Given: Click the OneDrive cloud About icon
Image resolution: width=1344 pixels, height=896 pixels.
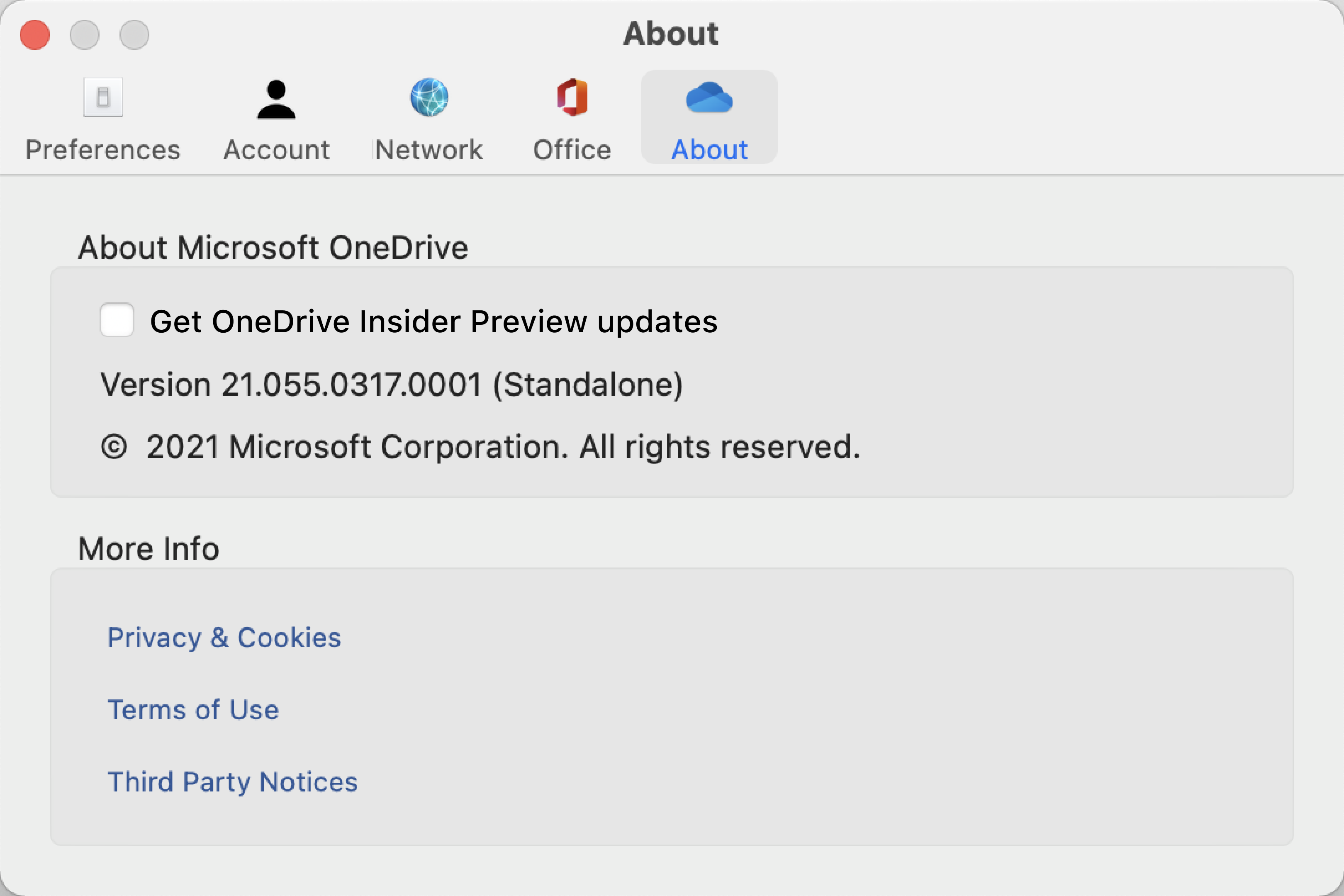Looking at the screenshot, I should pyautogui.click(x=709, y=98).
